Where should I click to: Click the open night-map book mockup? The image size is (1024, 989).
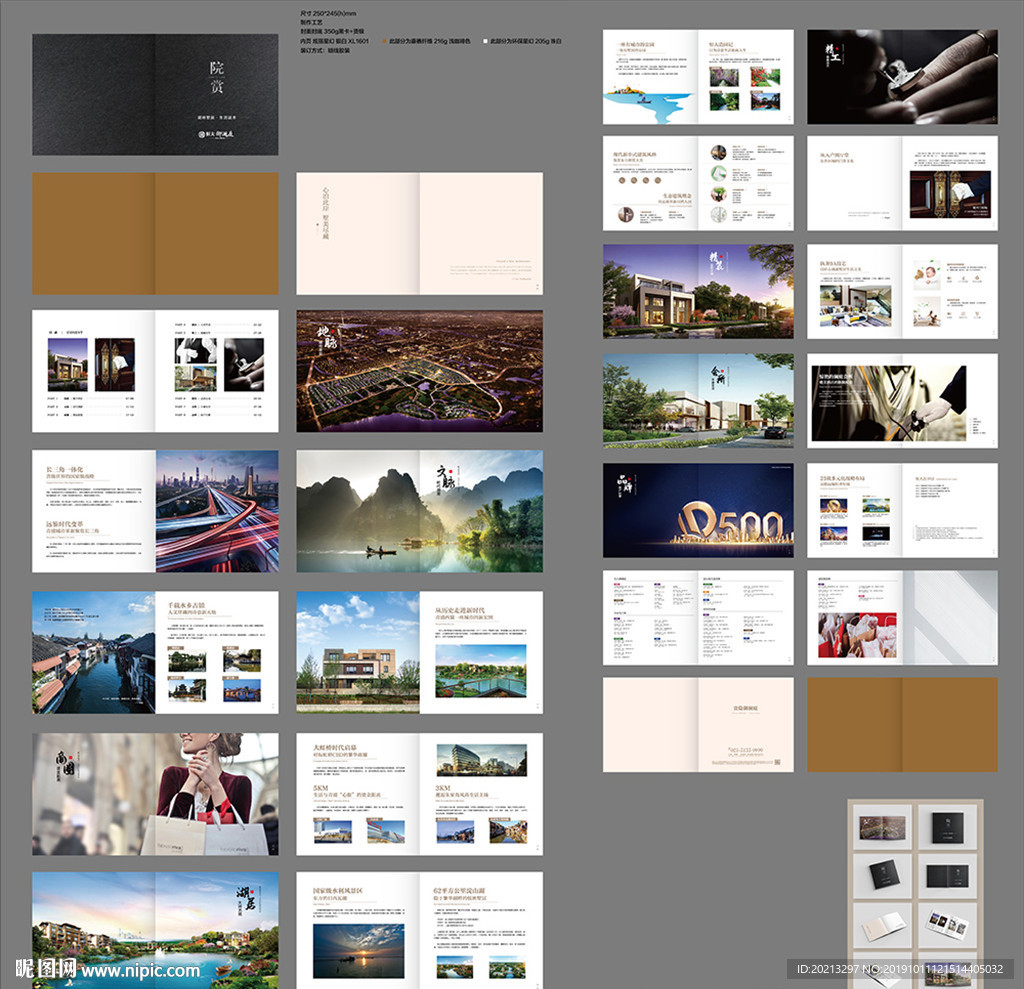click(x=882, y=828)
